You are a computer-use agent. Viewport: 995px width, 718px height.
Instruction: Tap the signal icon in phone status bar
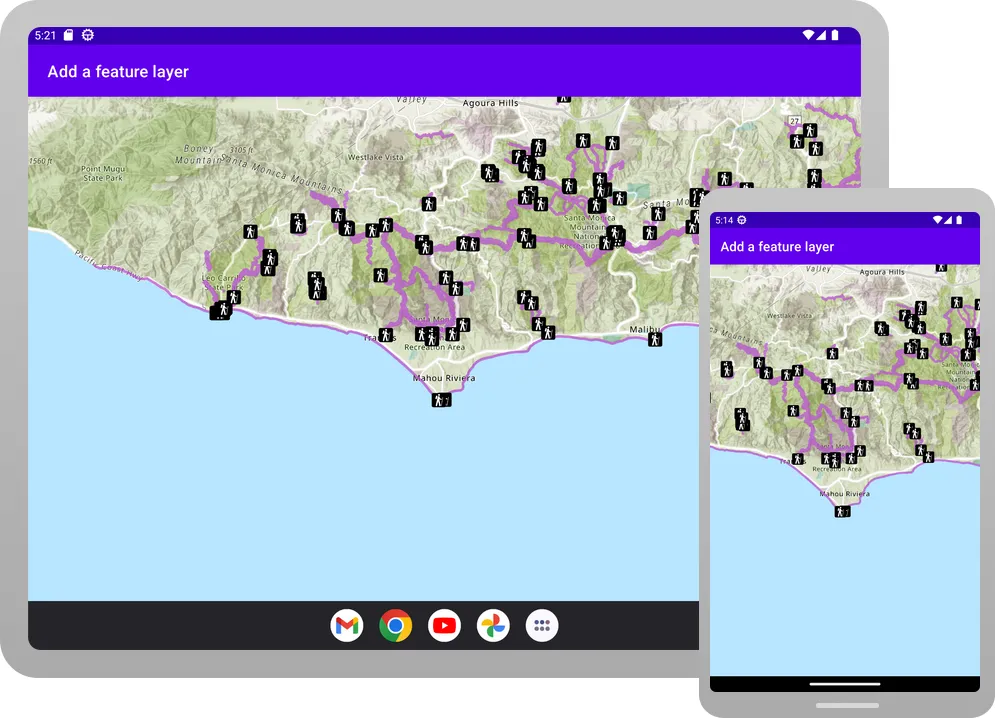pyautogui.click(x=948, y=220)
